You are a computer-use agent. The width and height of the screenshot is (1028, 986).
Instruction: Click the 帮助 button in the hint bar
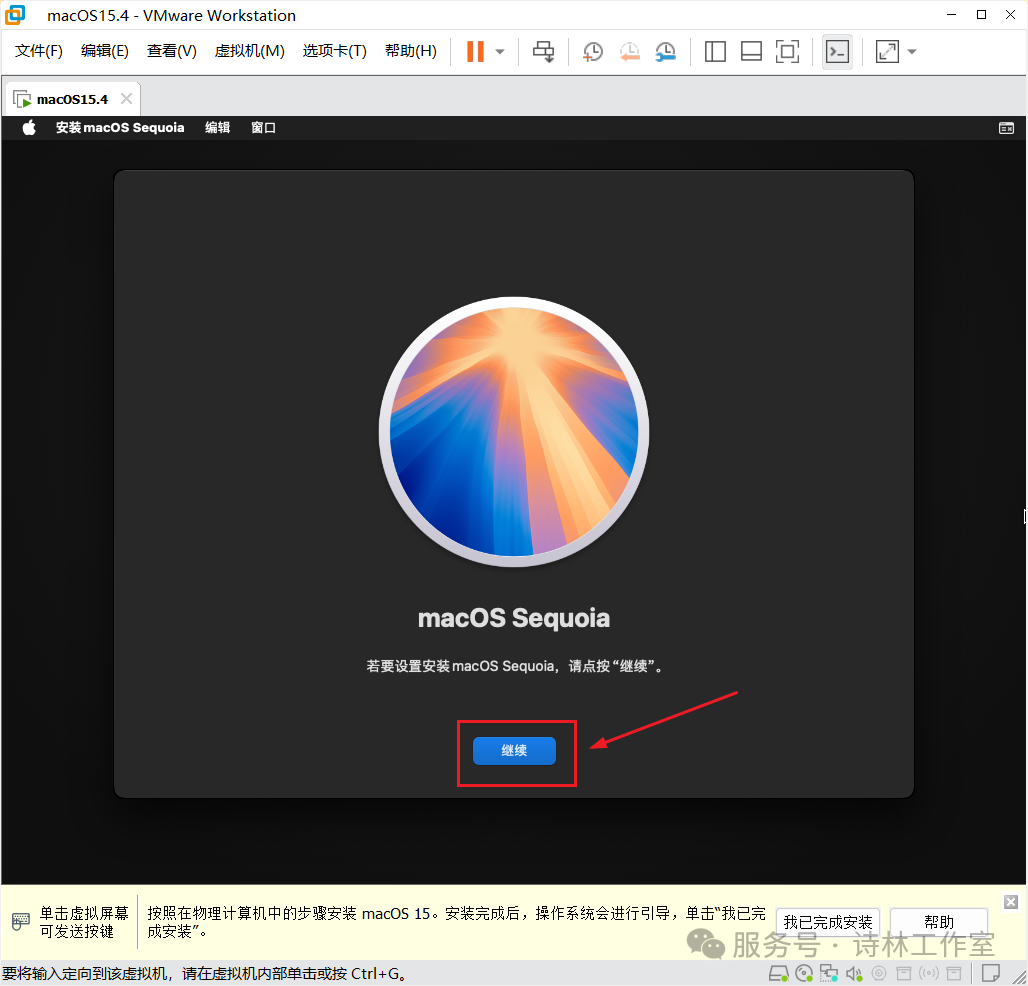(x=939, y=922)
